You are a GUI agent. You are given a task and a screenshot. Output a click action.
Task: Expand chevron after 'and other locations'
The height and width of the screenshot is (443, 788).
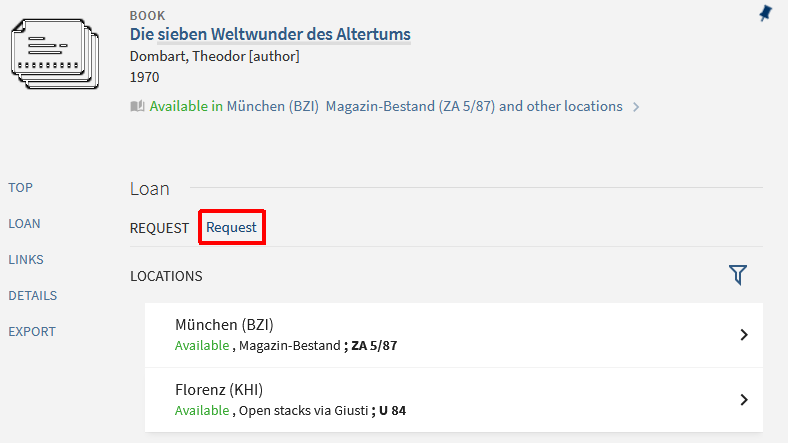(x=636, y=107)
